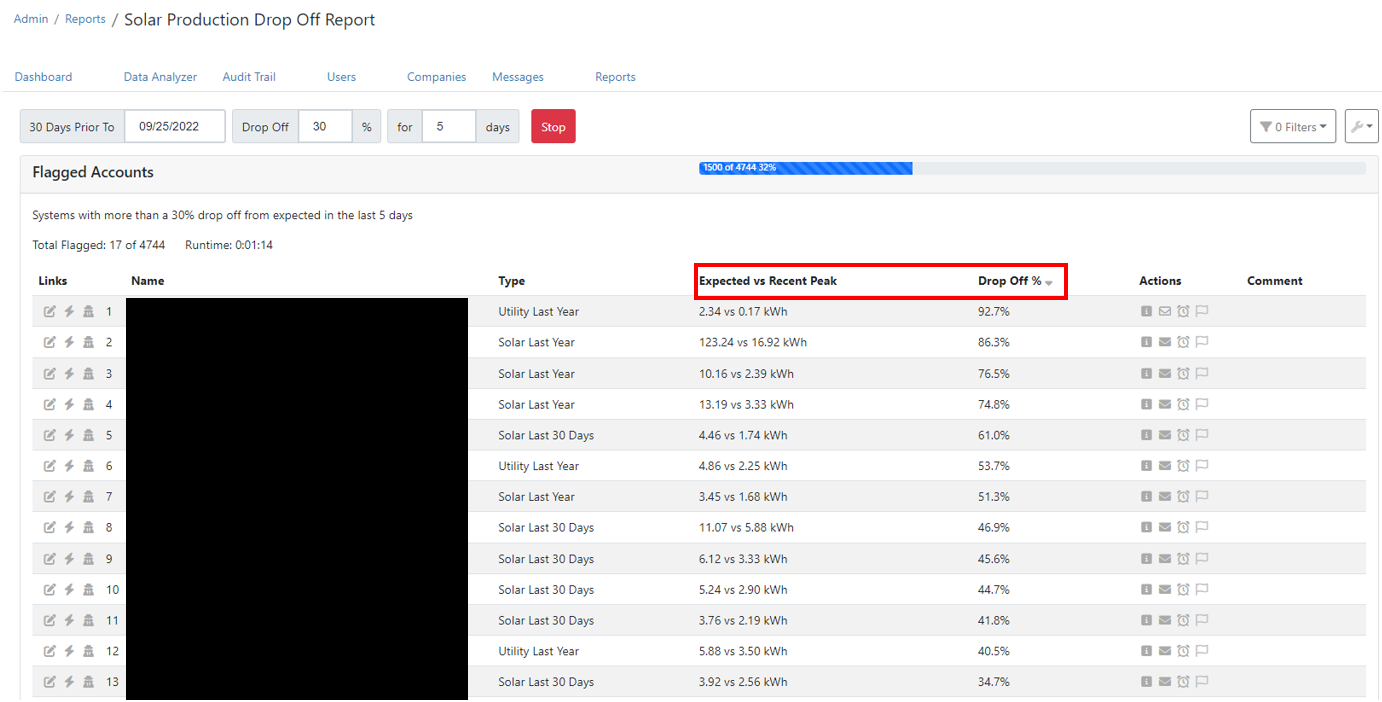1382x702 pixels.
Task: Click the flag icon for the 51.3% row
Action: [x=1202, y=497]
